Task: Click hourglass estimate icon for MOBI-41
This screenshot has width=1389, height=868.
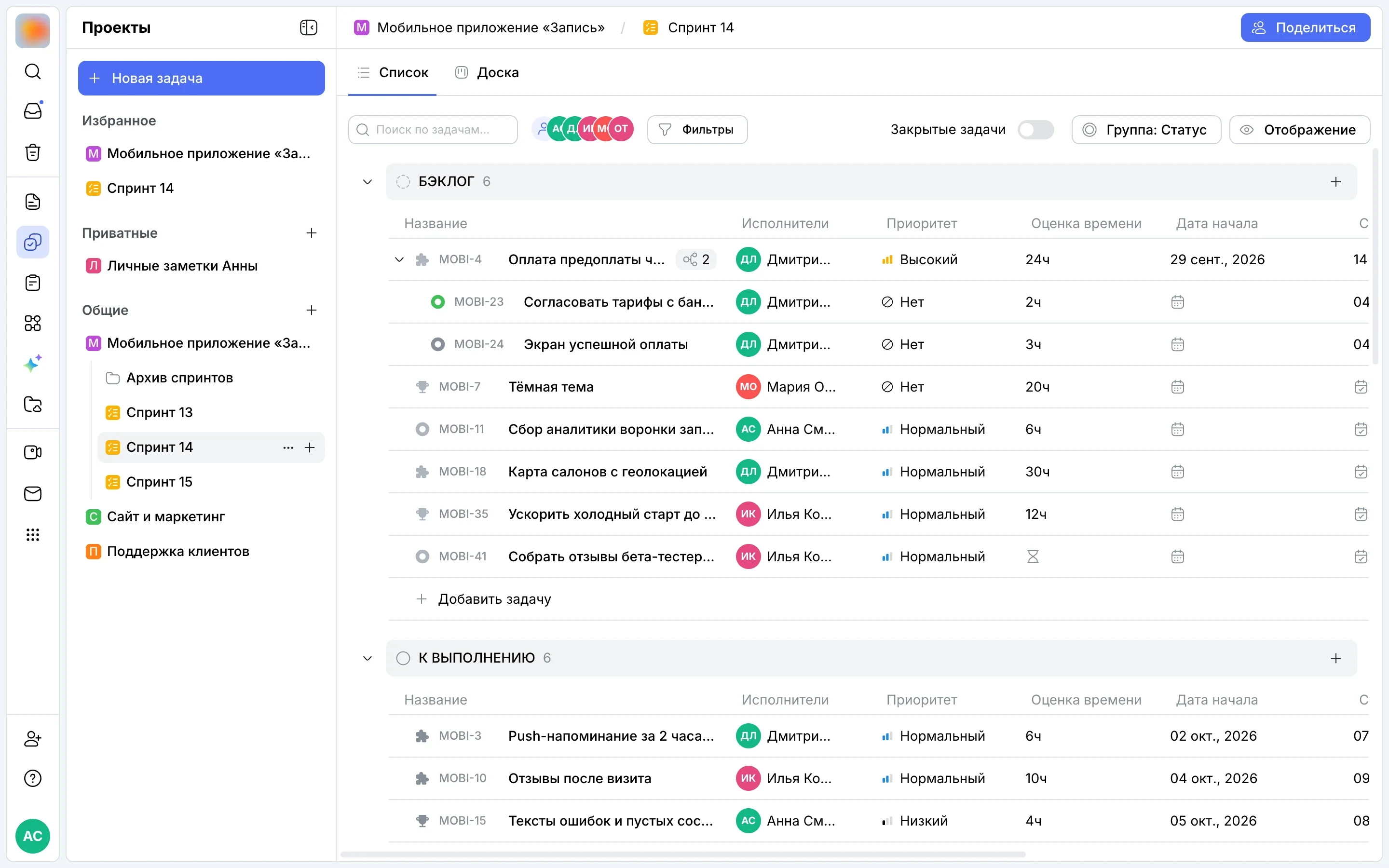Action: click(x=1033, y=557)
